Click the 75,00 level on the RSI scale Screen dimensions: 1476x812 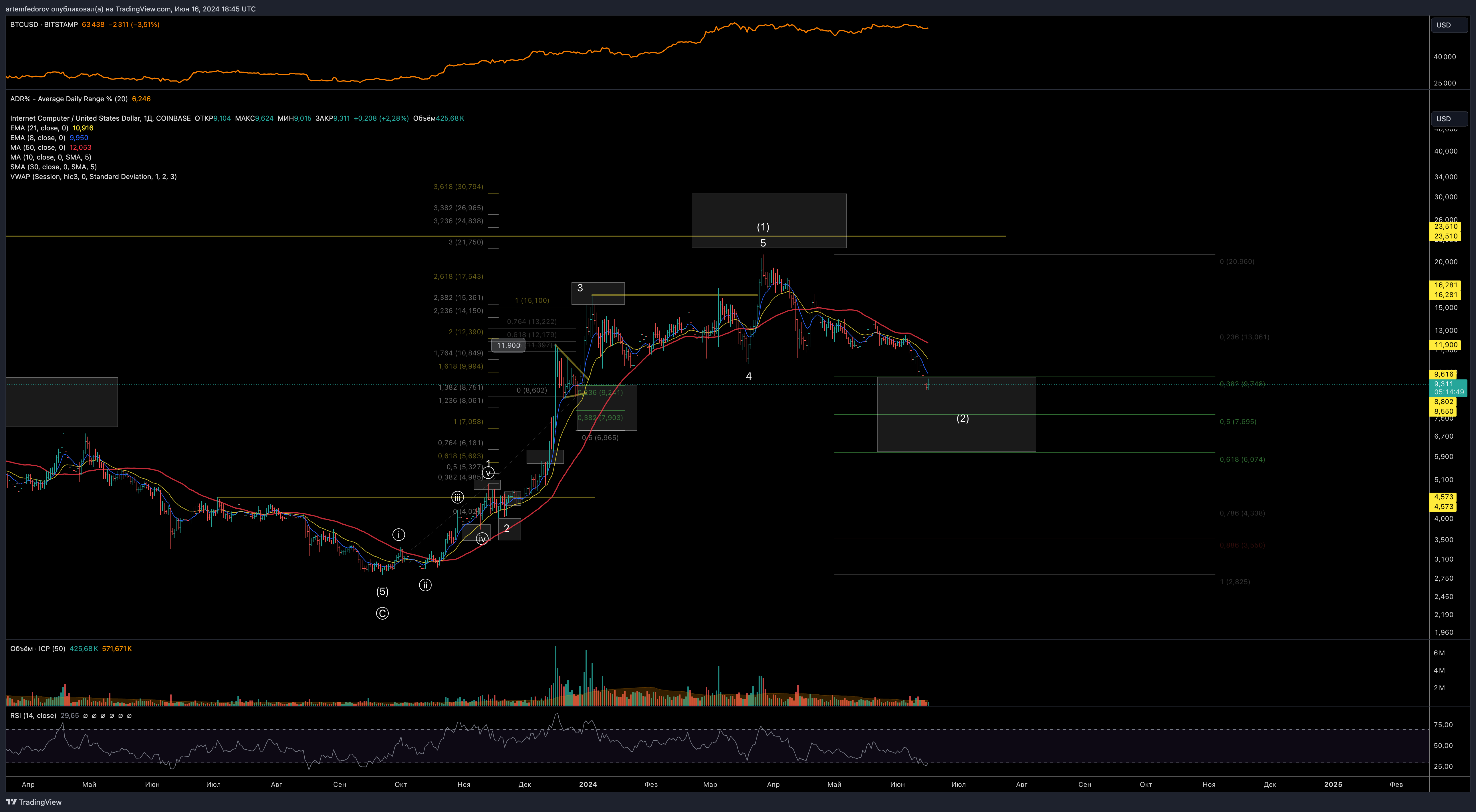(x=1443, y=725)
